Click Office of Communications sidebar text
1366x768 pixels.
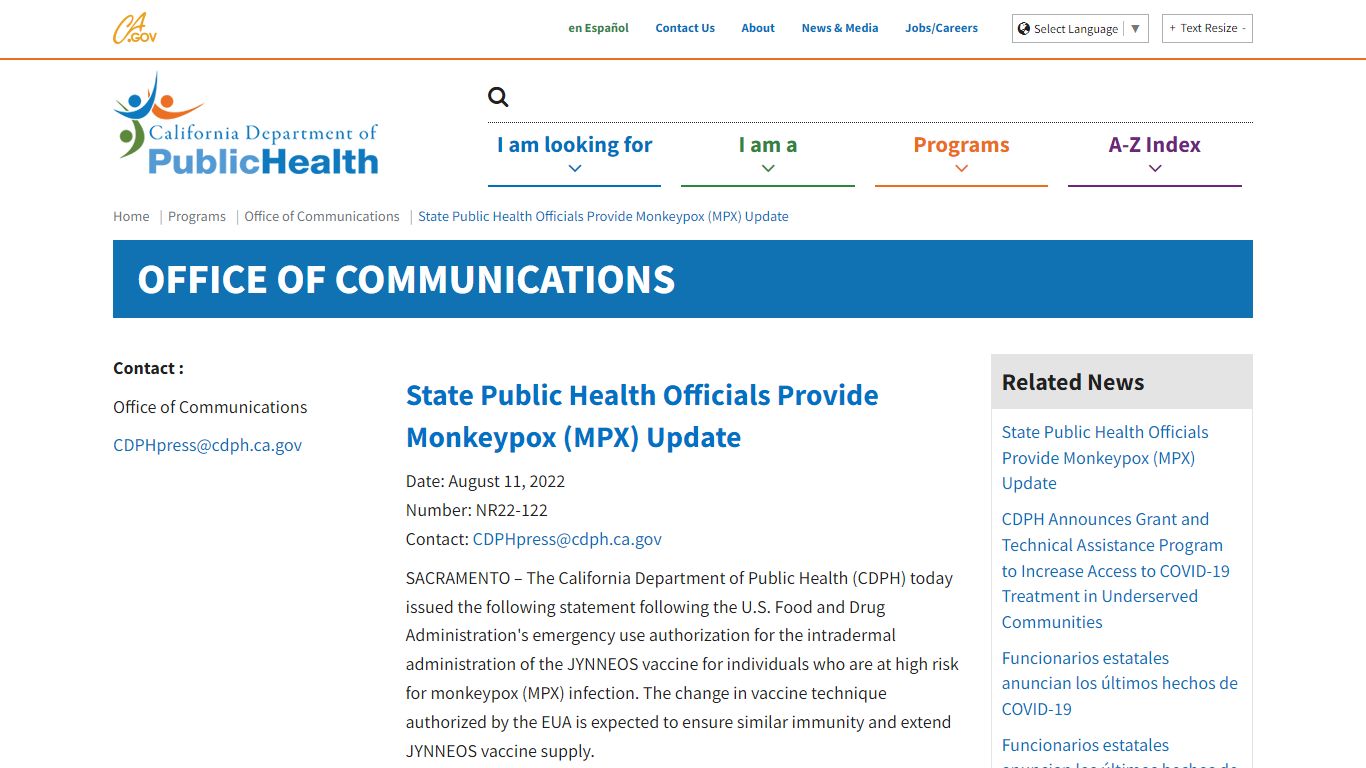[210, 407]
